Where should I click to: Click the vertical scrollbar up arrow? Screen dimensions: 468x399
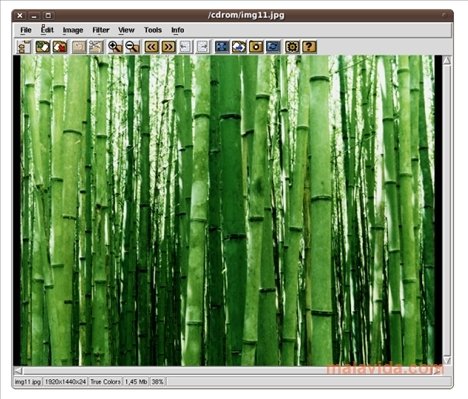(x=447, y=60)
